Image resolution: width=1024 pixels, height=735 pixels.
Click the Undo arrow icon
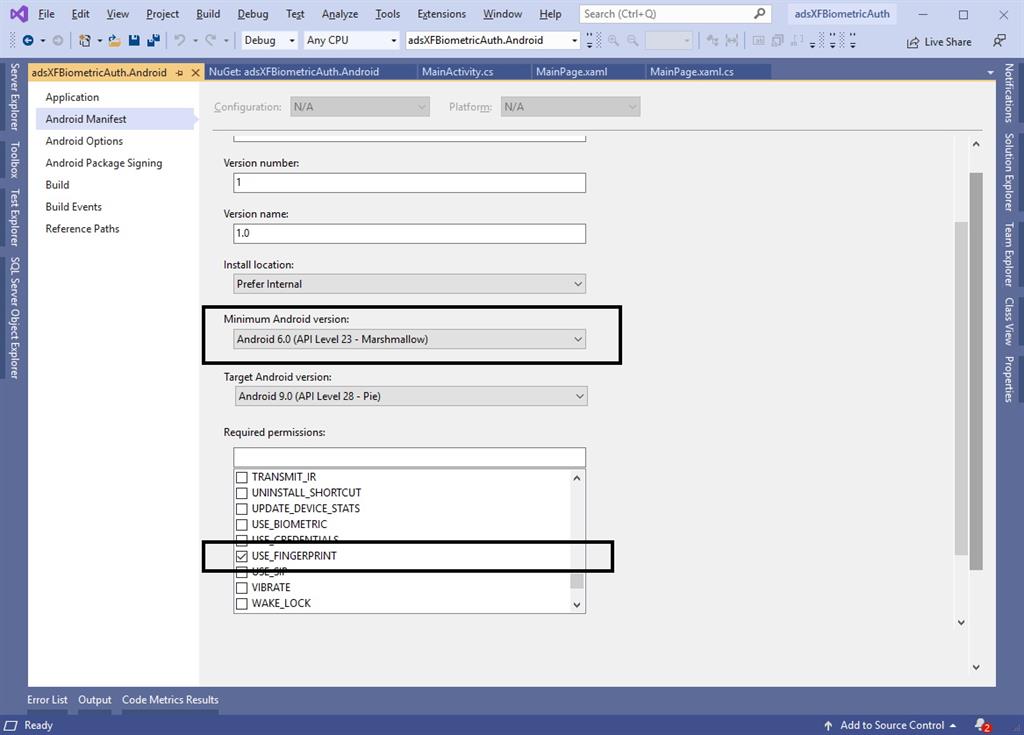click(x=180, y=41)
